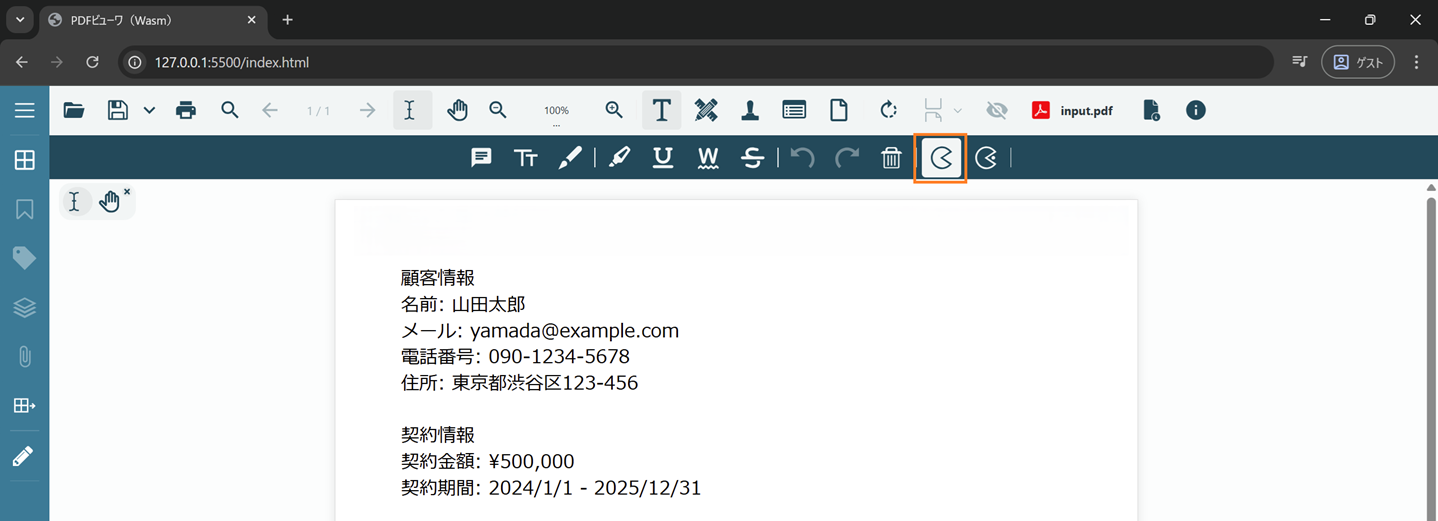Open the bookmarks sidebar panel
The image size is (1438, 521).
(x=24, y=209)
